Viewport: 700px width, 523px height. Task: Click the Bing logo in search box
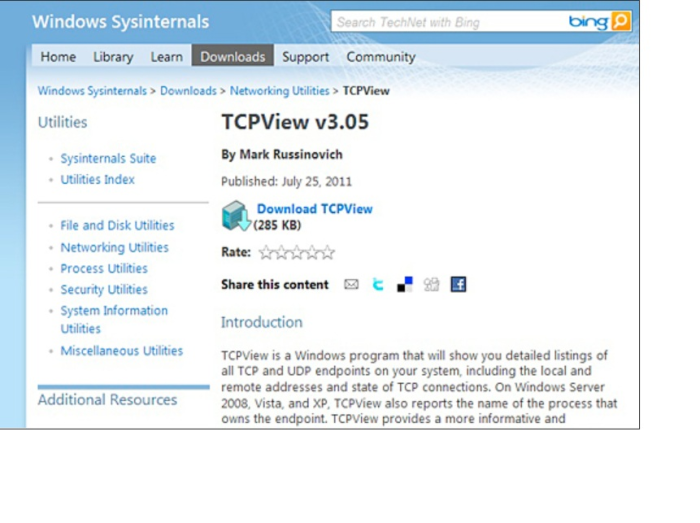pyautogui.click(x=588, y=21)
